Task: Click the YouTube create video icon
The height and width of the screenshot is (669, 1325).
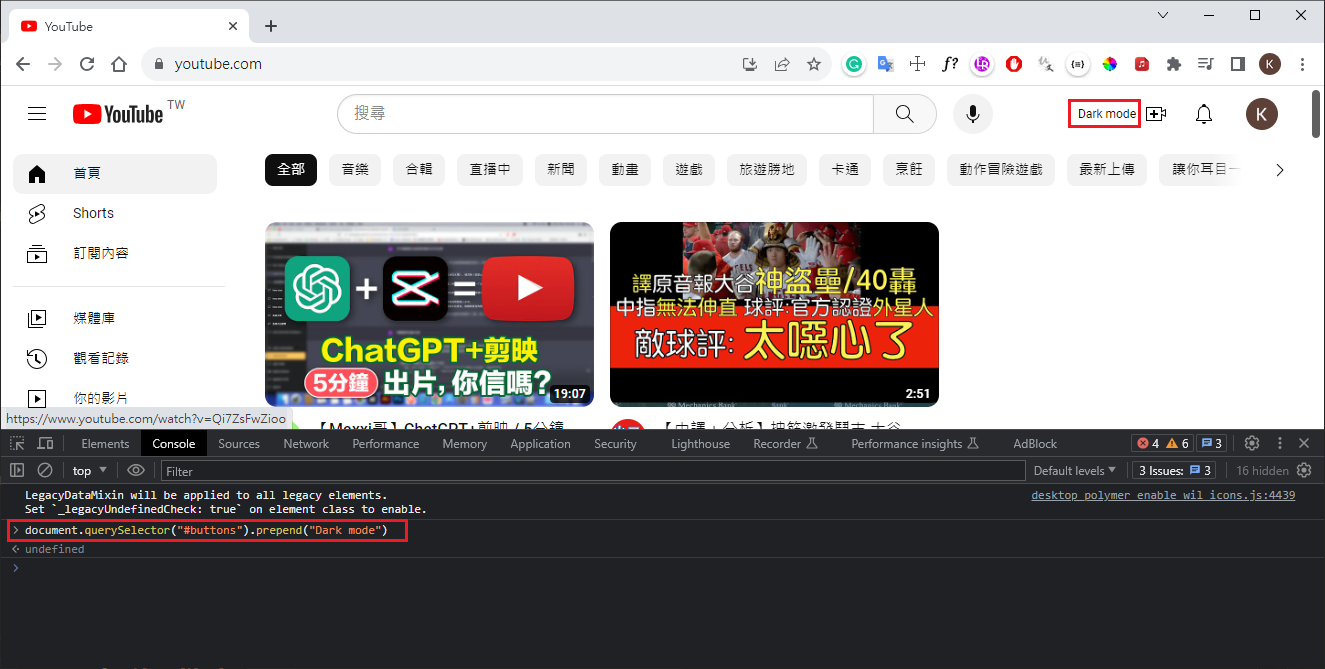Action: 1156,114
